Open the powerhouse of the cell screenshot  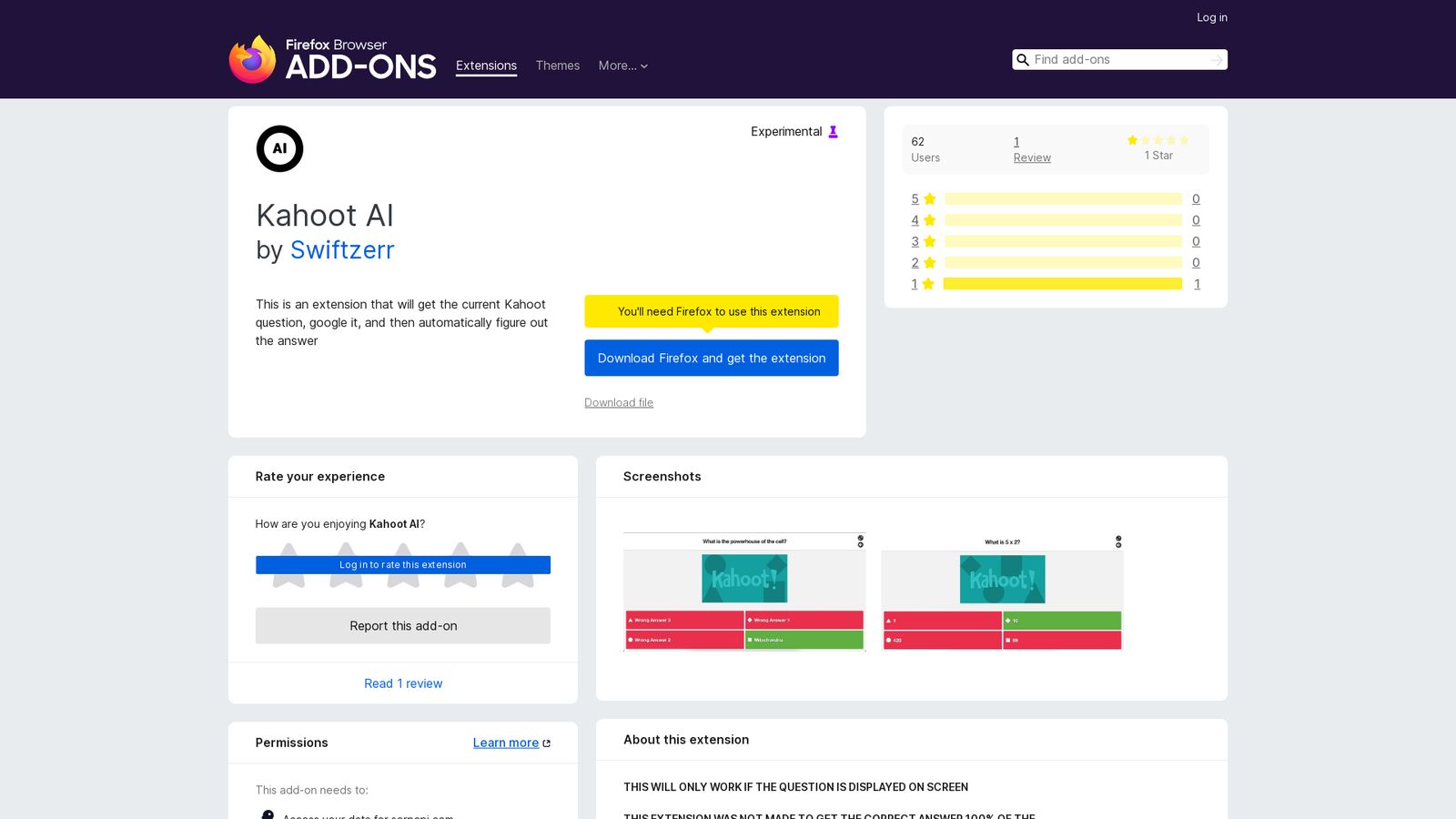point(744,592)
